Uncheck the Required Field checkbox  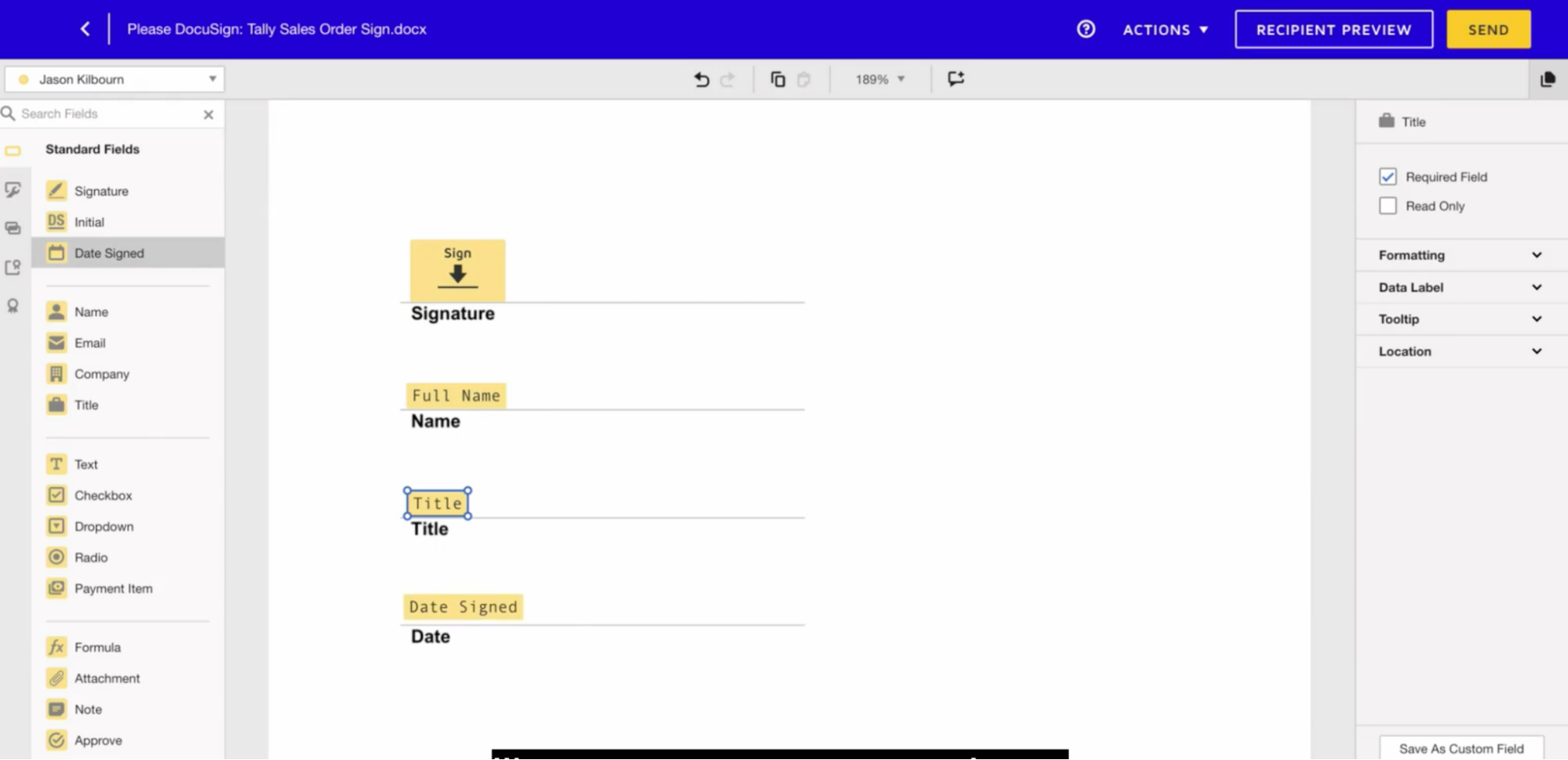1388,176
